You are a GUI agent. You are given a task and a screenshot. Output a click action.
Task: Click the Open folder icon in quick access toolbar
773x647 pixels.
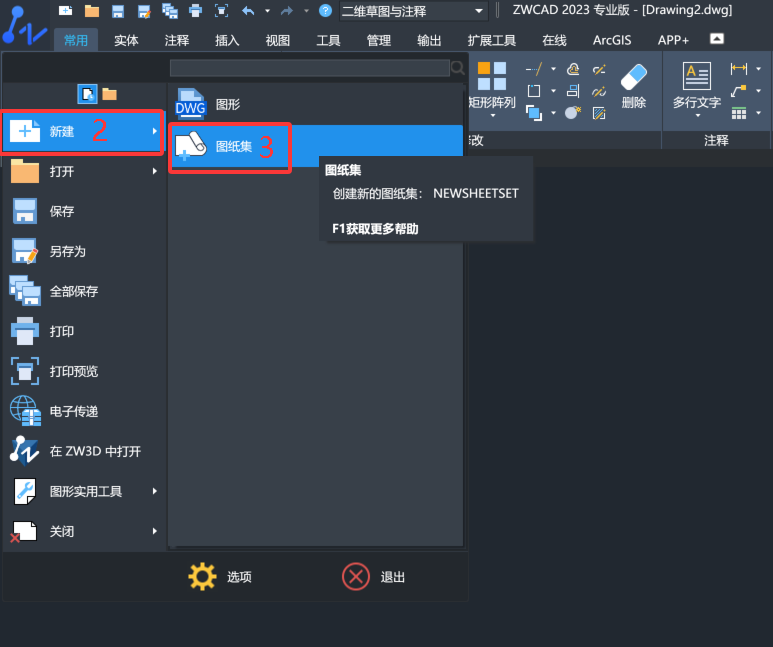pos(92,10)
